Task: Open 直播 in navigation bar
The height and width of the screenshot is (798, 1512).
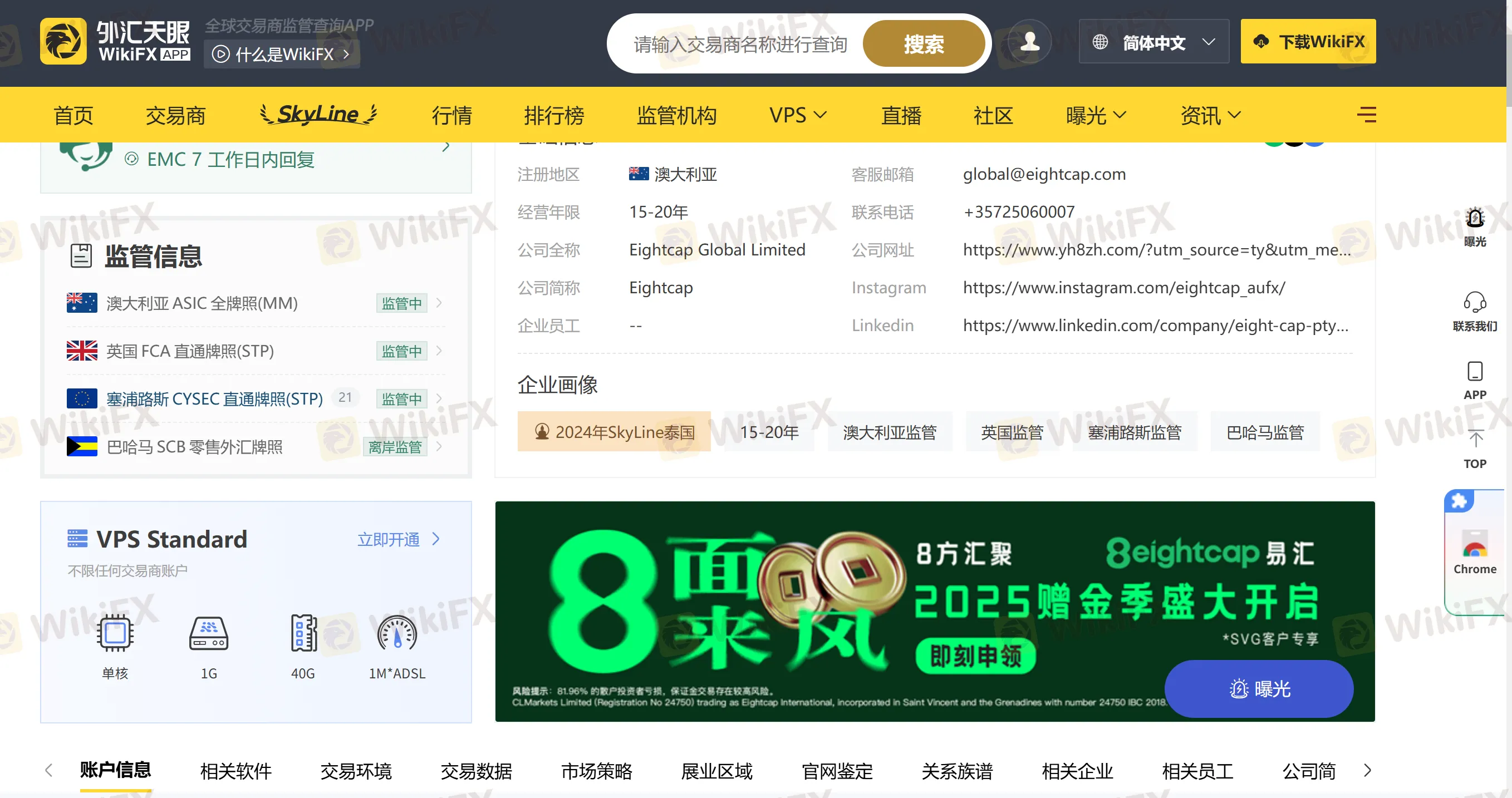Action: 901,115
